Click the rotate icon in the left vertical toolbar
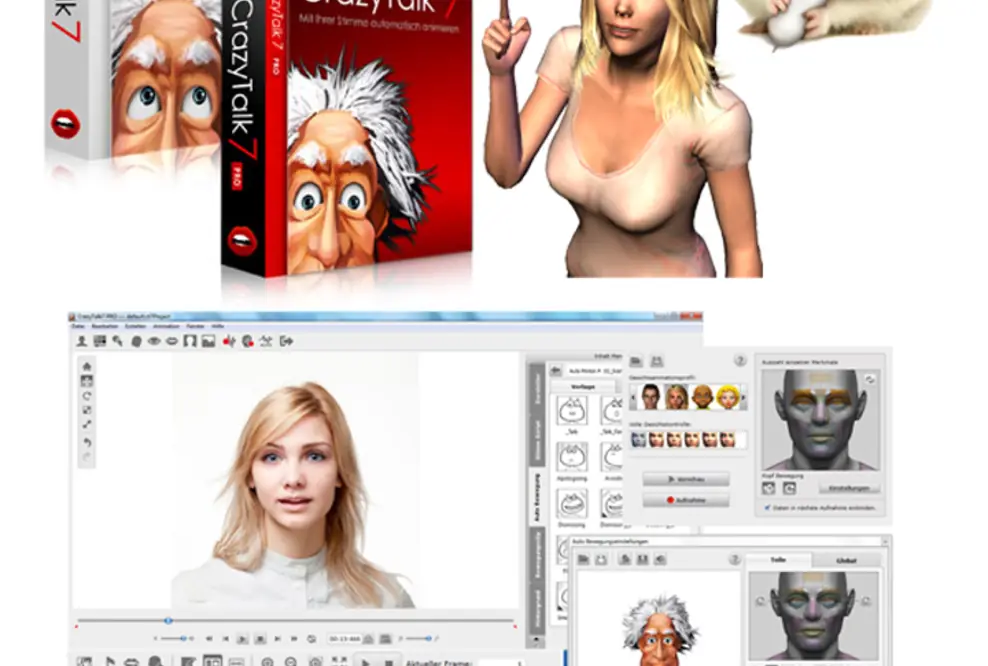The height and width of the screenshot is (666, 988). tap(87, 396)
